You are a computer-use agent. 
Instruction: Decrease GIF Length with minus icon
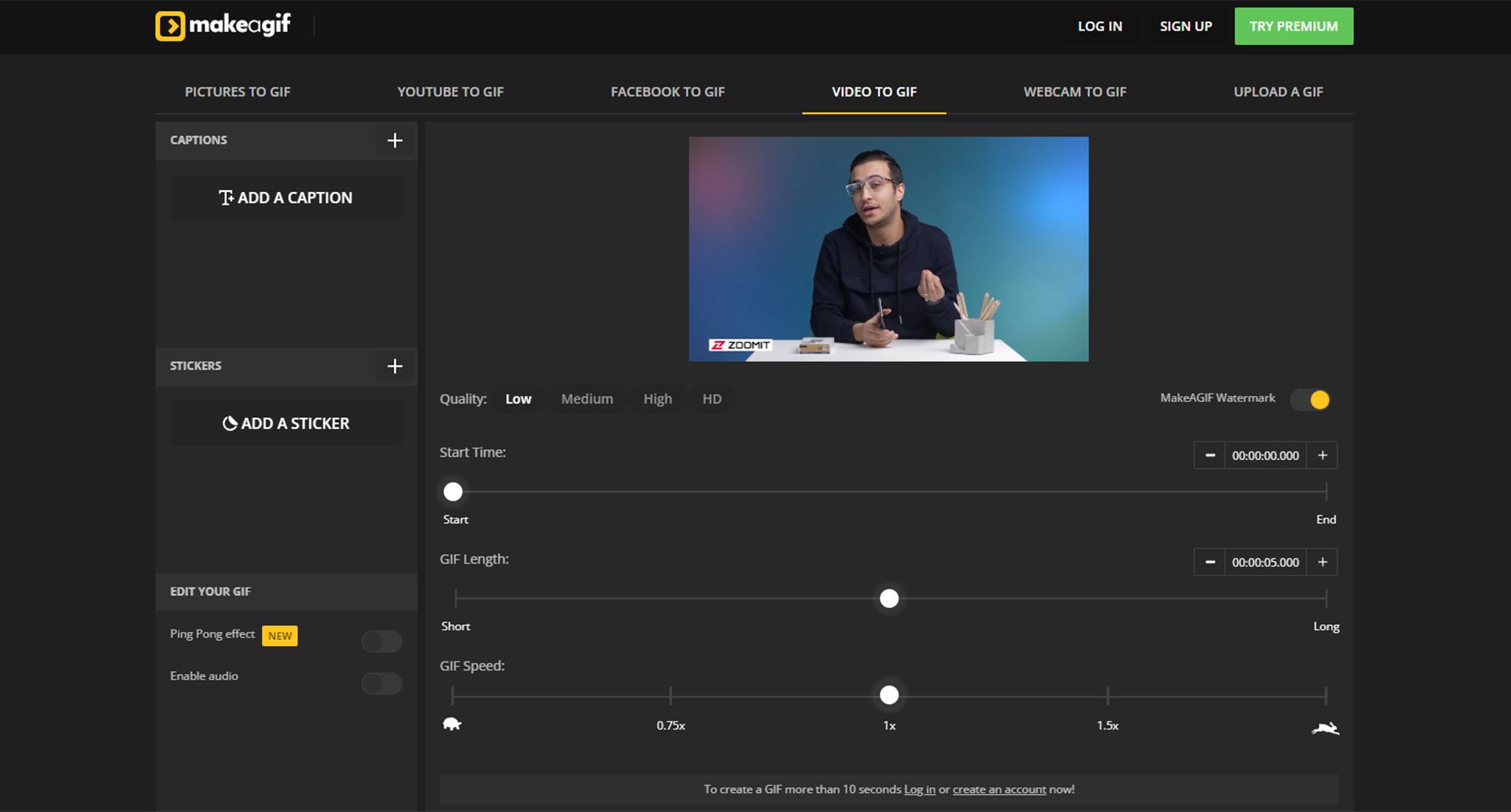point(1210,563)
